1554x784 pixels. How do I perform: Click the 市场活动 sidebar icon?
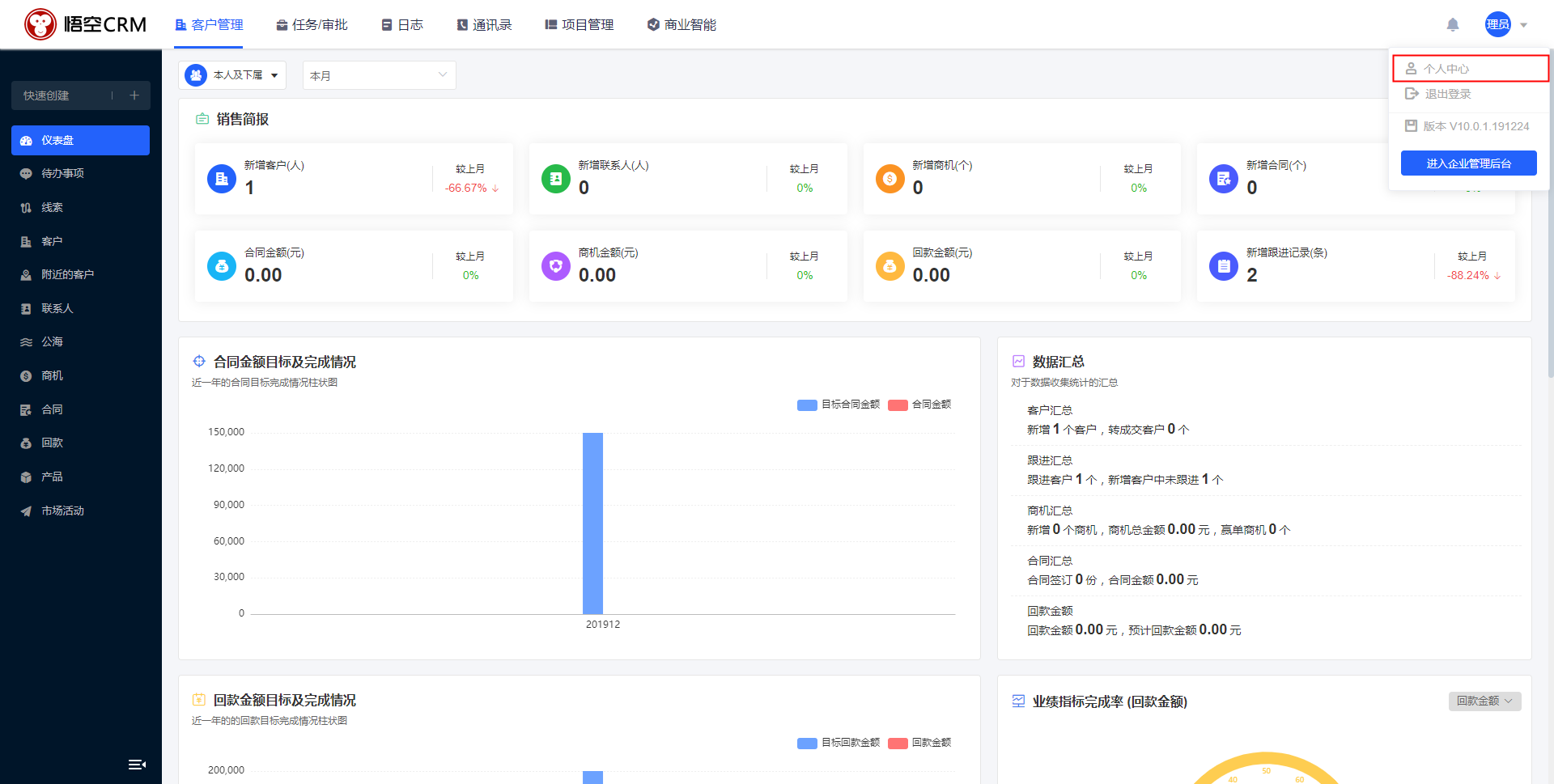(x=26, y=511)
